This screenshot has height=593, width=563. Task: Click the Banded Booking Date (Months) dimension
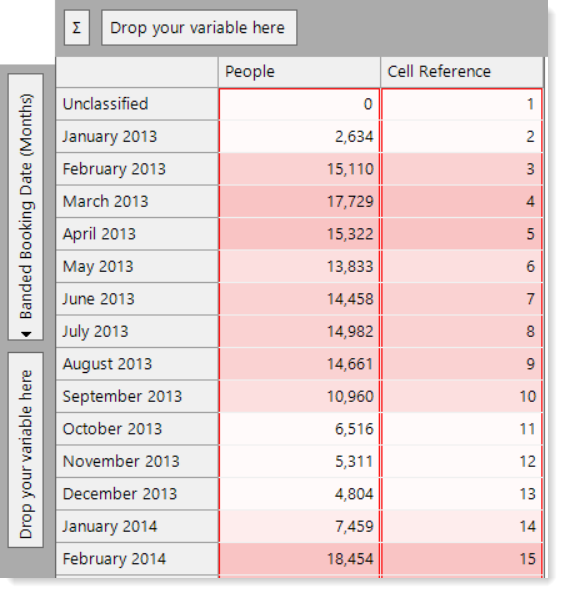pos(26,207)
